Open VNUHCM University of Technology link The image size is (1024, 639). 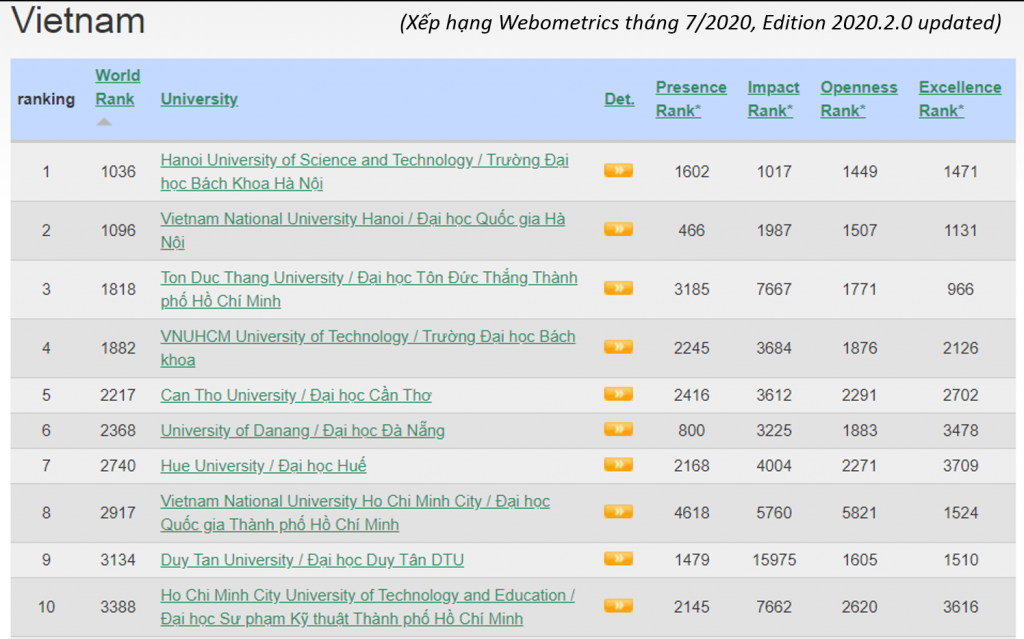[368, 348]
